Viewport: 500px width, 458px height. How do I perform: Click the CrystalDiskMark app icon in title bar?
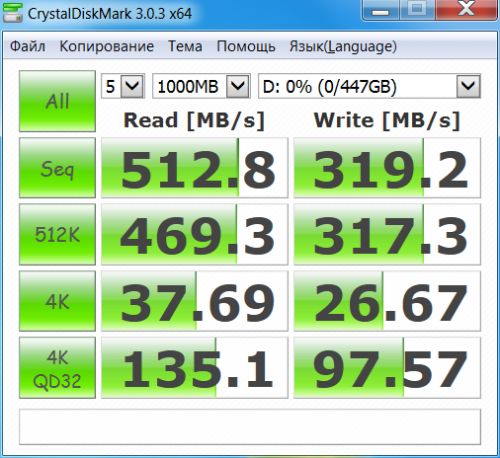(x=12, y=13)
